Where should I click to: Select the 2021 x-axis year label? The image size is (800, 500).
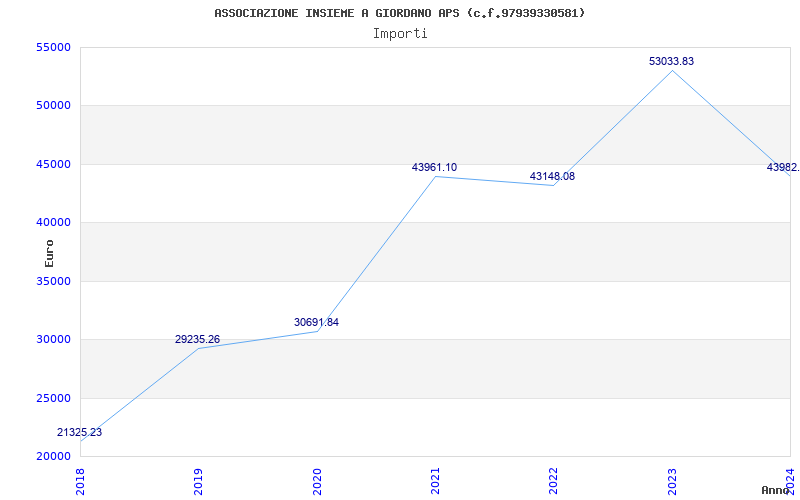point(435,478)
